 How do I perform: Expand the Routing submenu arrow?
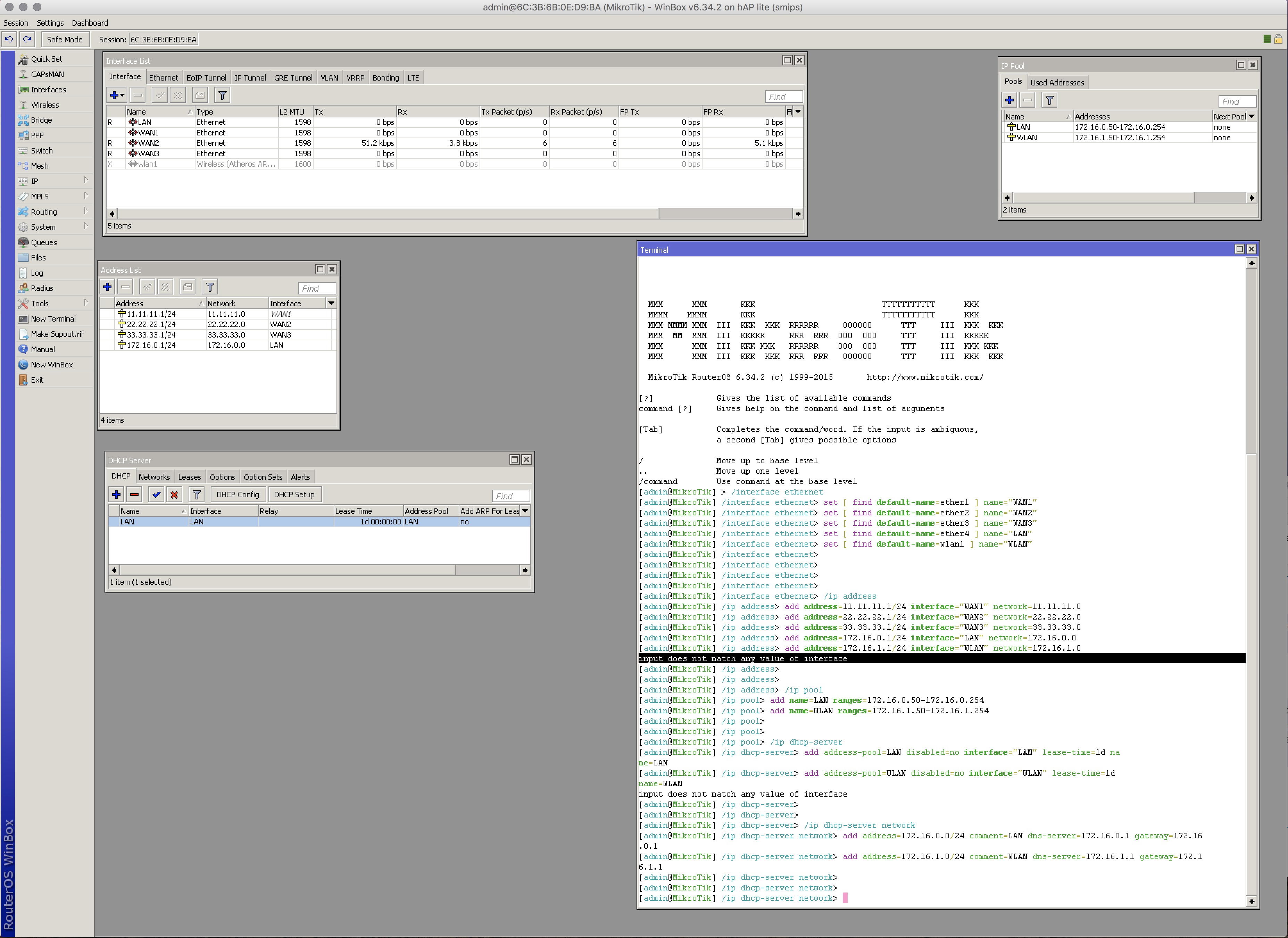pos(86,211)
